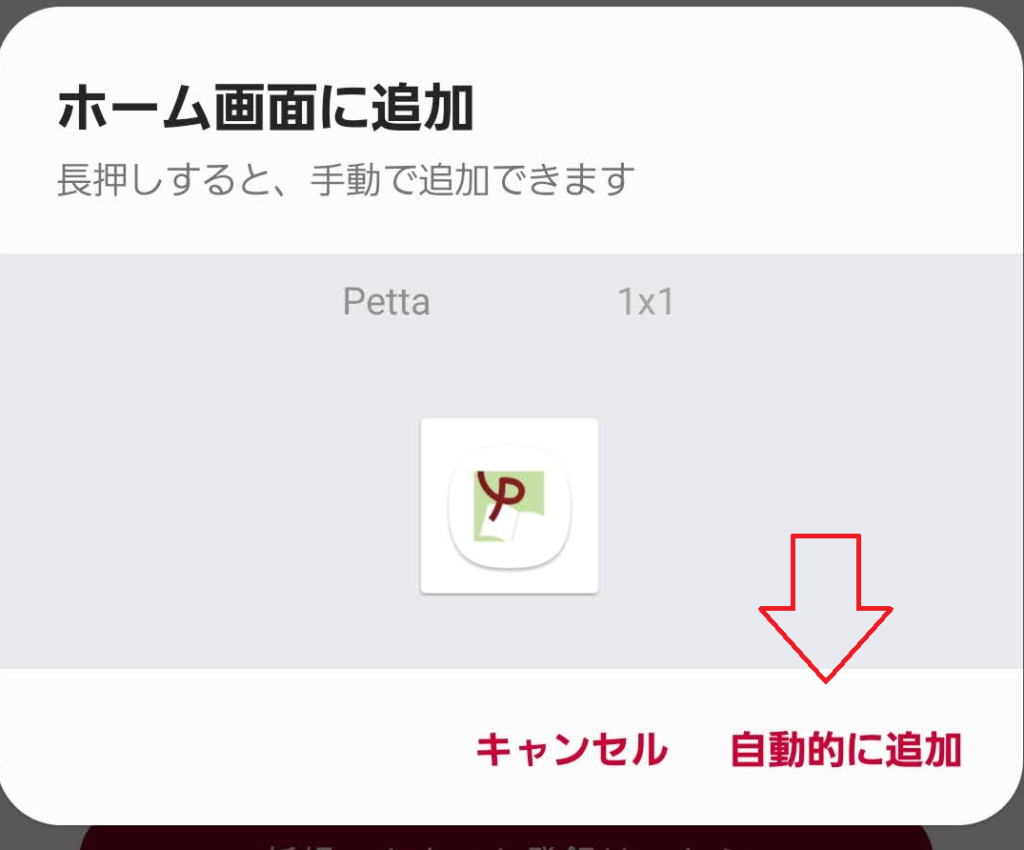Viewport: 1024px width, 850px height.
Task: Tap the 長押しすると、手動で追加できます hint text
Action: coord(346,180)
